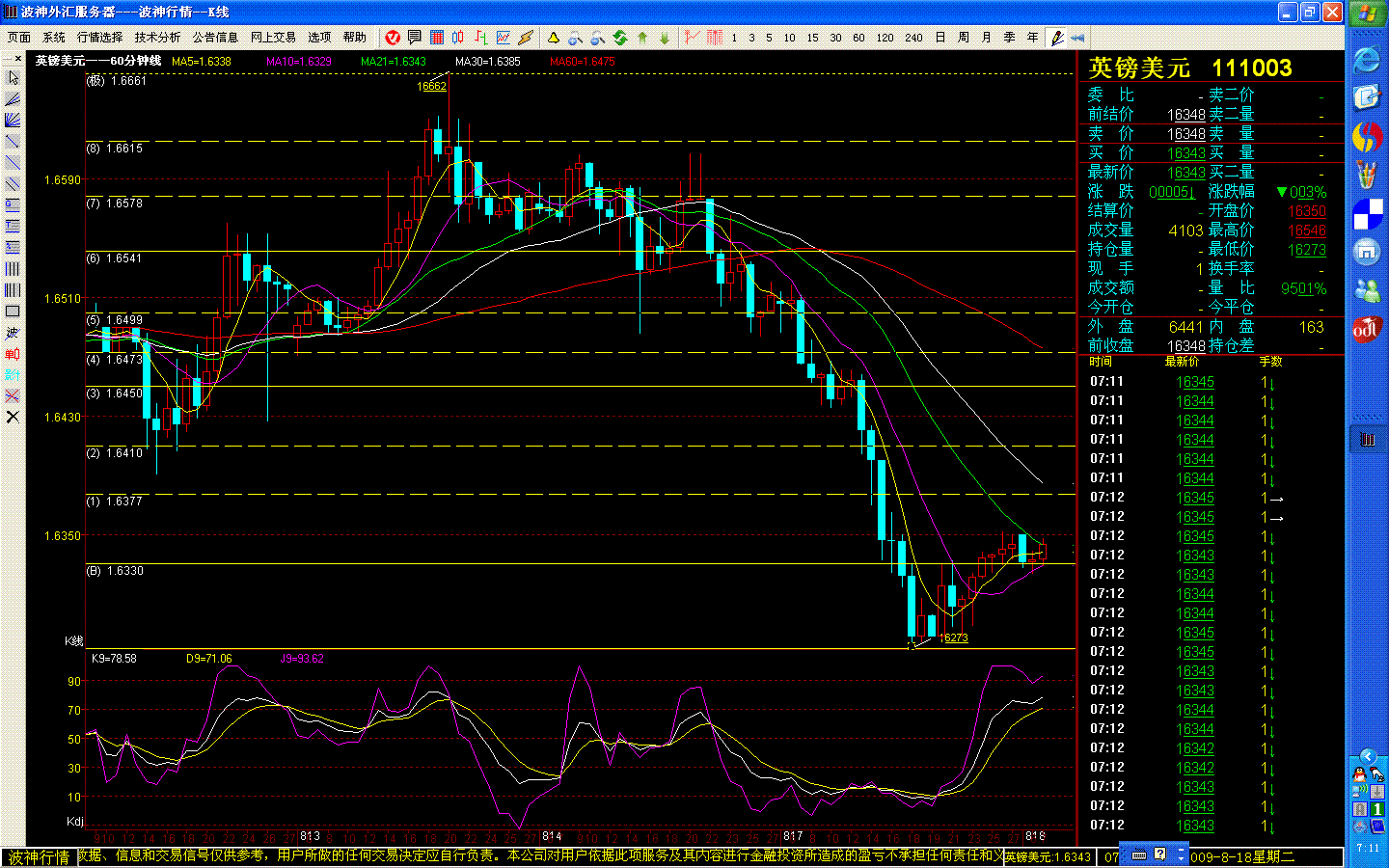The width and height of the screenshot is (1389, 868).
Task: Select the vertical cycle lines tool
Action: coord(13,269)
